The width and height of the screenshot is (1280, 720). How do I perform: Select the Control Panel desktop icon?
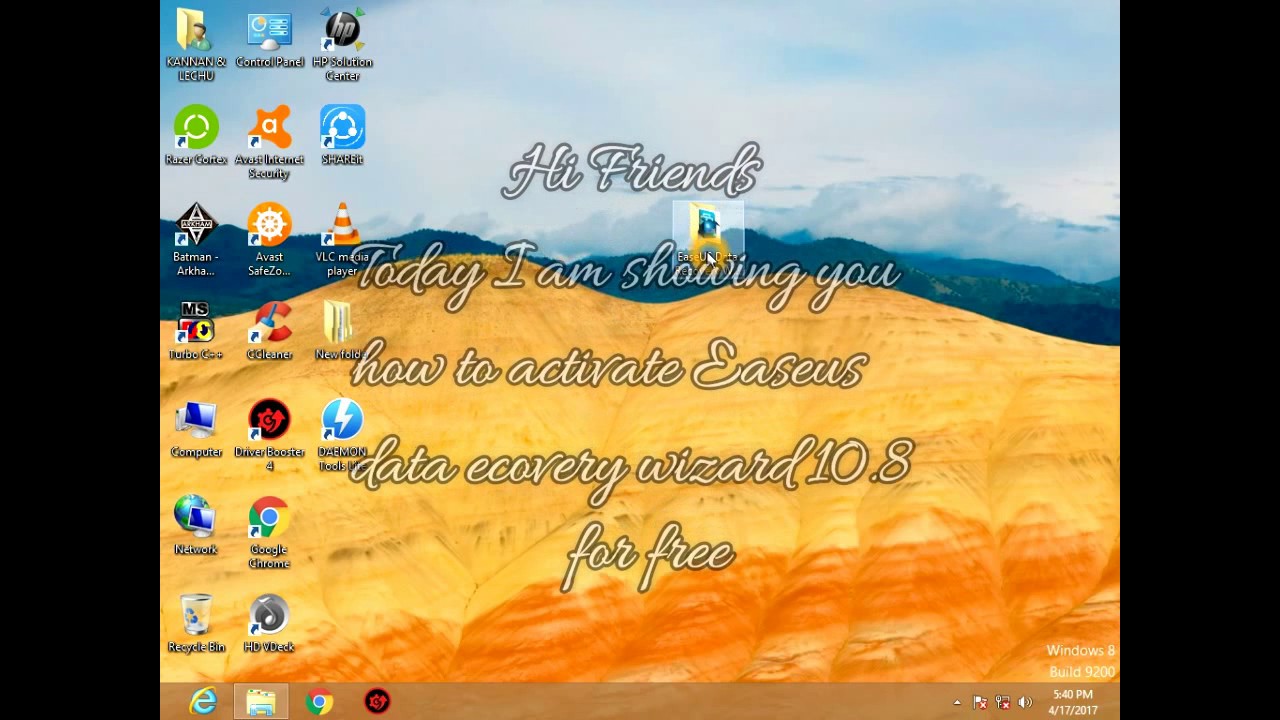tap(269, 40)
